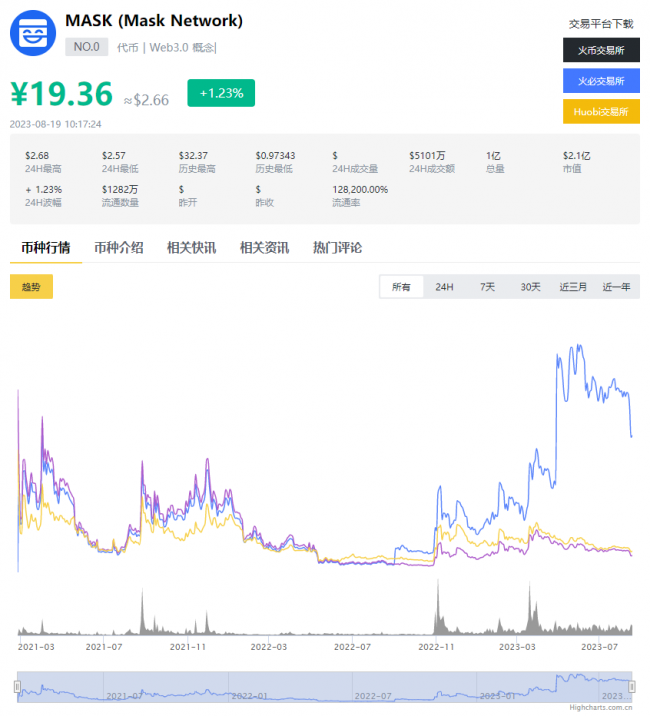
Task: Click the $2.68 24H最高 value
Action: tap(37, 156)
